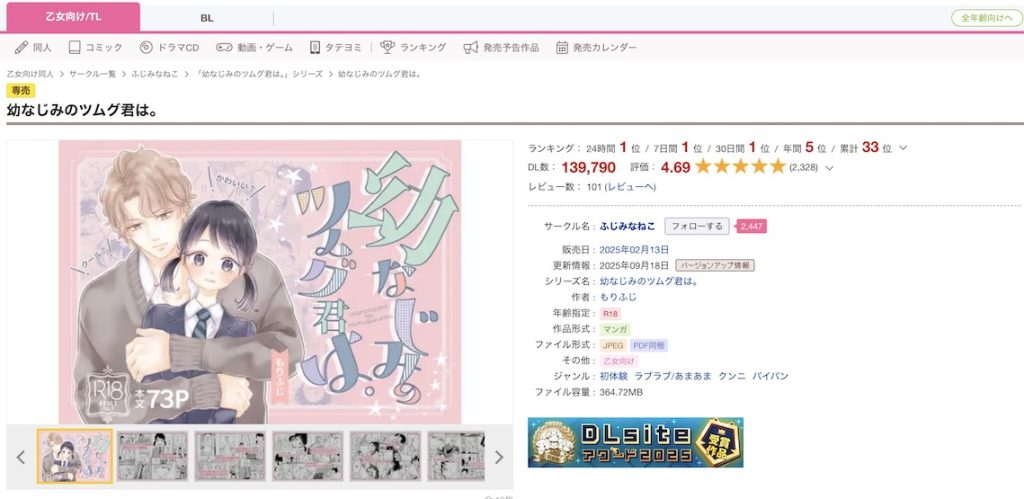The width and height of the screenshot is (1024, 499).
Task: Toggle follow with フォローする button
Action: tap(697, 226)
